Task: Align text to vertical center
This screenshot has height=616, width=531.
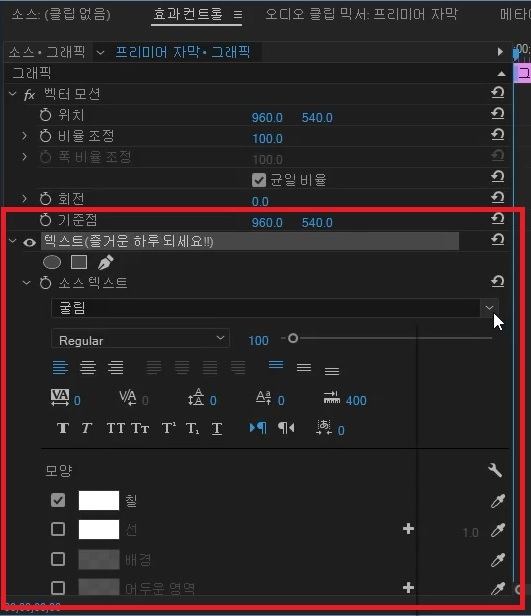Action: 304,367
